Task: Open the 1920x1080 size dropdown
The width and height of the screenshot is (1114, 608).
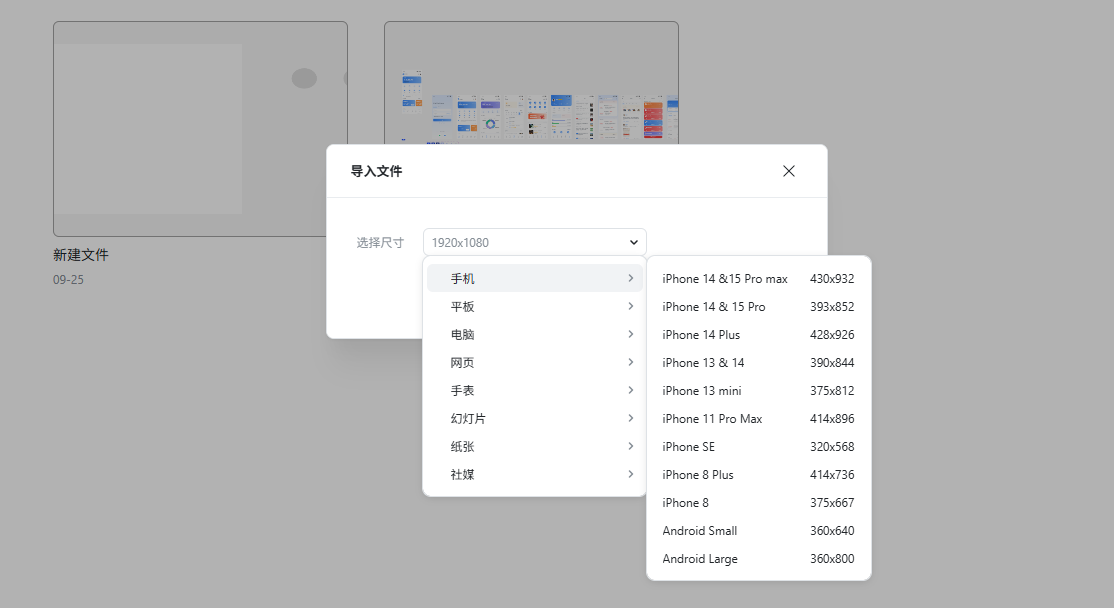Action: 534,241
